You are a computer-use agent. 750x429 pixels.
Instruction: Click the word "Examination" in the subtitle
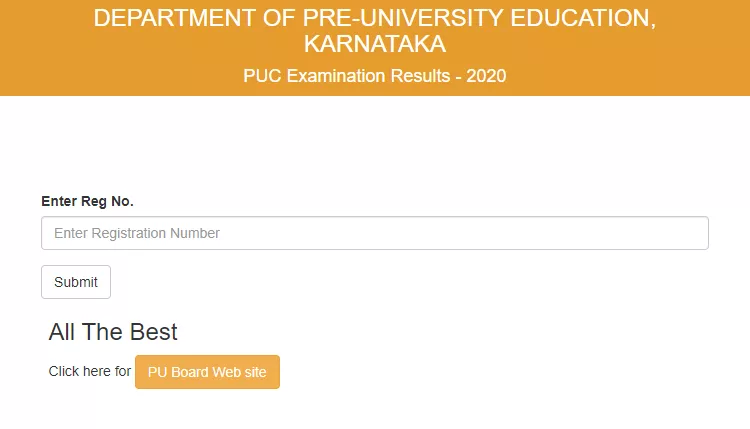pyautogui.click(x=335, y=76)
